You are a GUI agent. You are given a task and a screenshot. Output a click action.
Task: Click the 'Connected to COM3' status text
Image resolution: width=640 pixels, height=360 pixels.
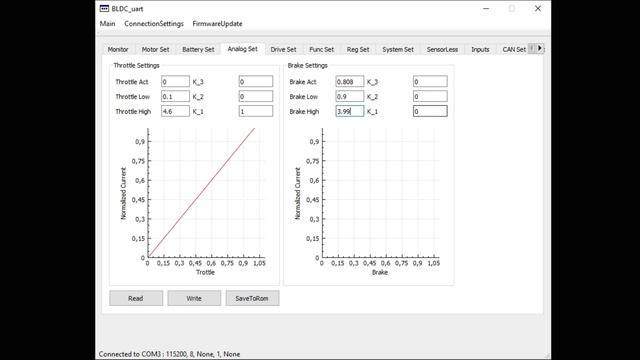click(169, 354)
